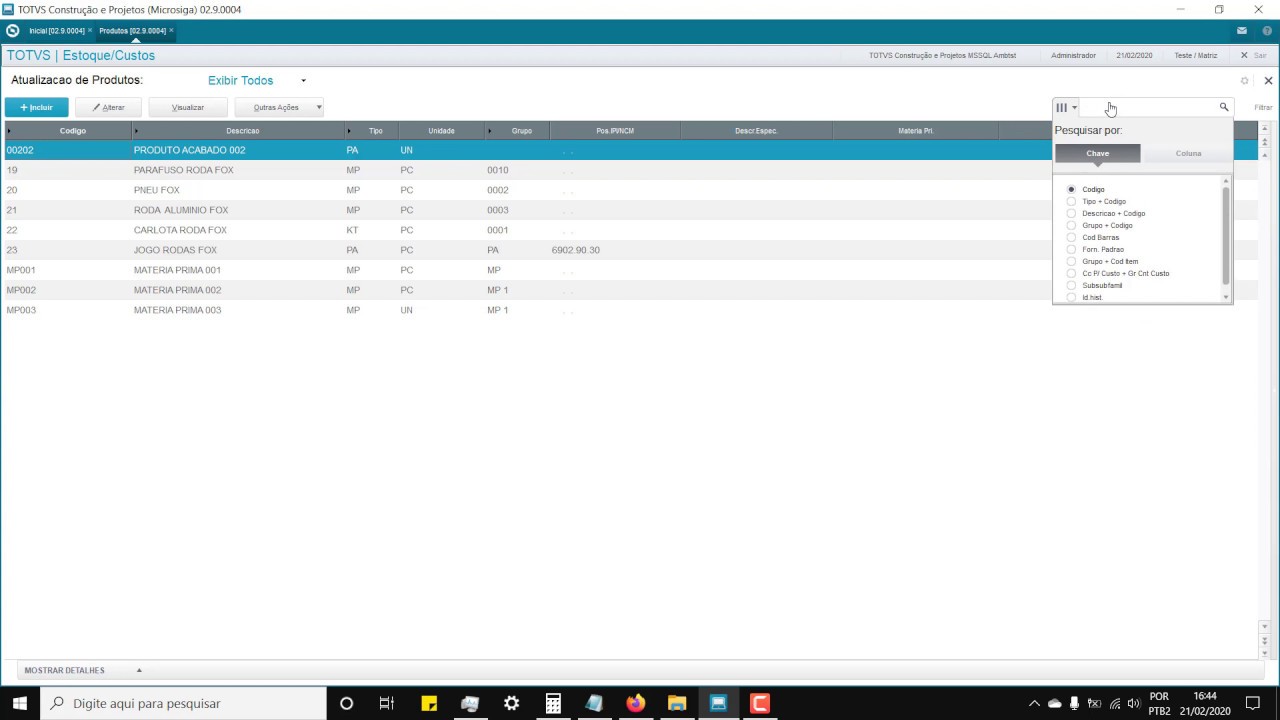
Task: Click the Incluir button
Action: 36,107
